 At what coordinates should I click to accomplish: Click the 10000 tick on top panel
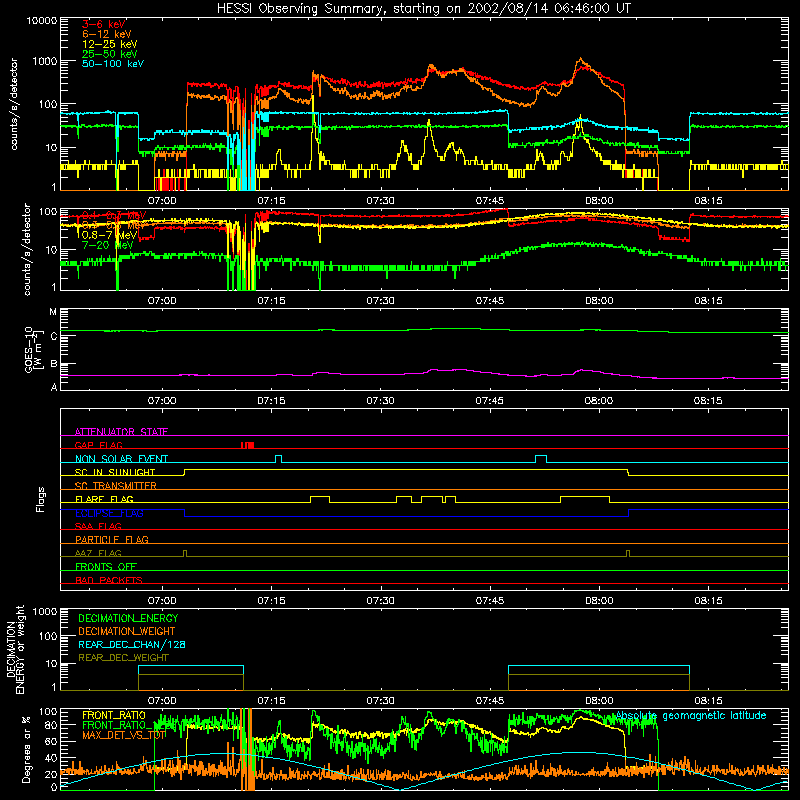pos(42,20)
